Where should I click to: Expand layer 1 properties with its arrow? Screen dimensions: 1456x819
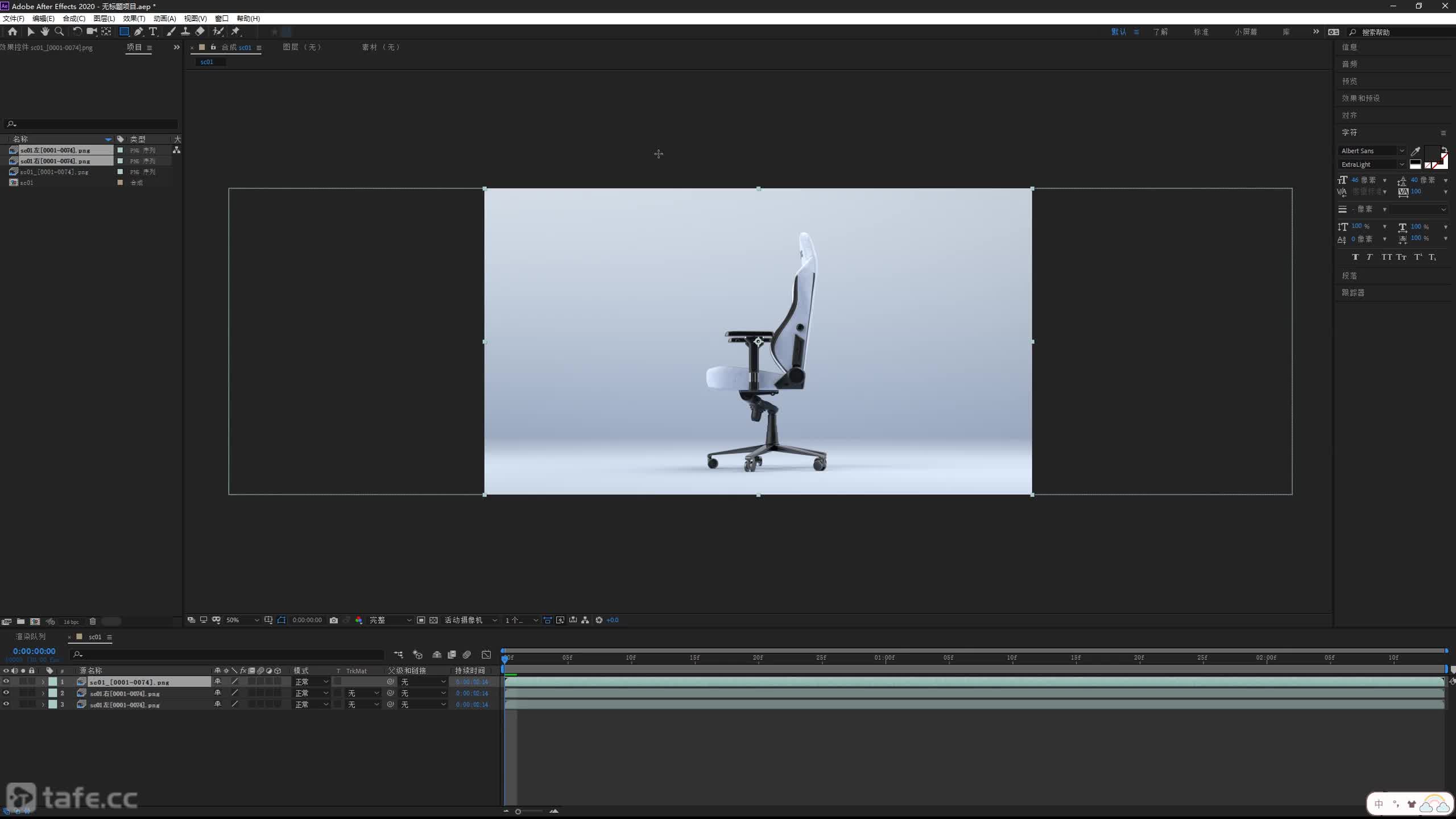coord(43,682)
